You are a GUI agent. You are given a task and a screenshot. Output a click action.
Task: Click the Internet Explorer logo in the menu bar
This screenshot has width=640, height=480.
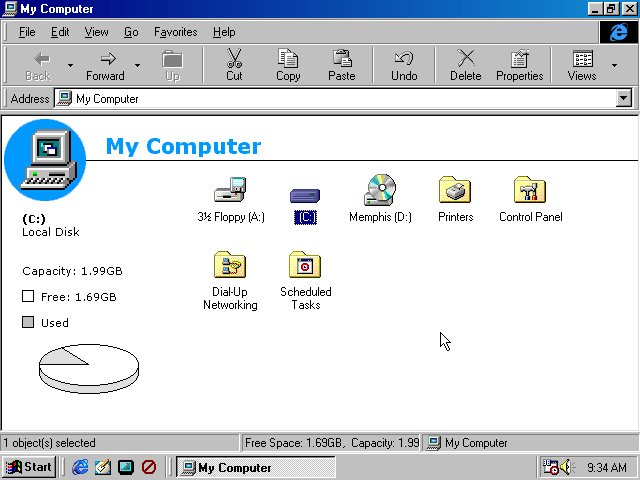point(618,32)
